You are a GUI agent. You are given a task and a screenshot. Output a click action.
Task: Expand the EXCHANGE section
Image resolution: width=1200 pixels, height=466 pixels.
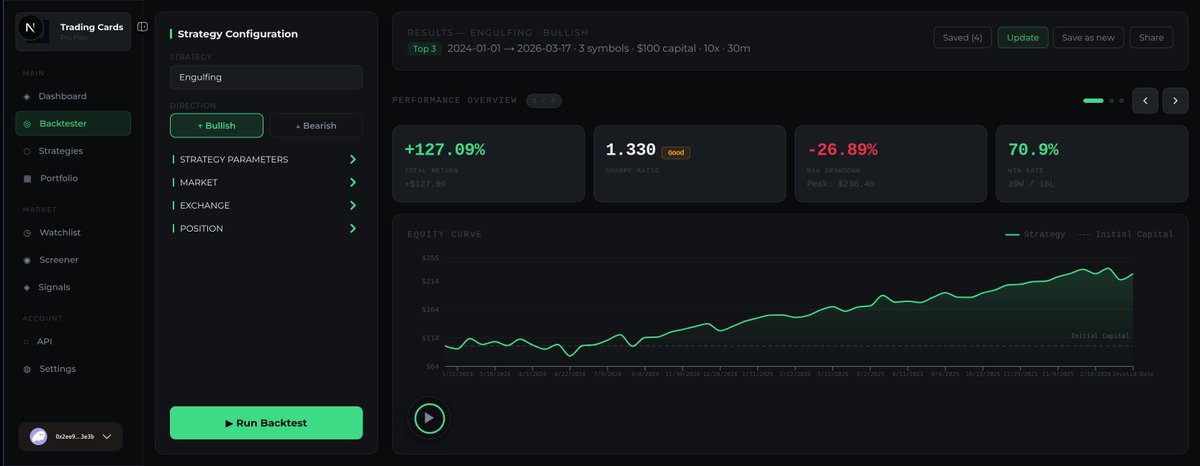coord(266,205)
